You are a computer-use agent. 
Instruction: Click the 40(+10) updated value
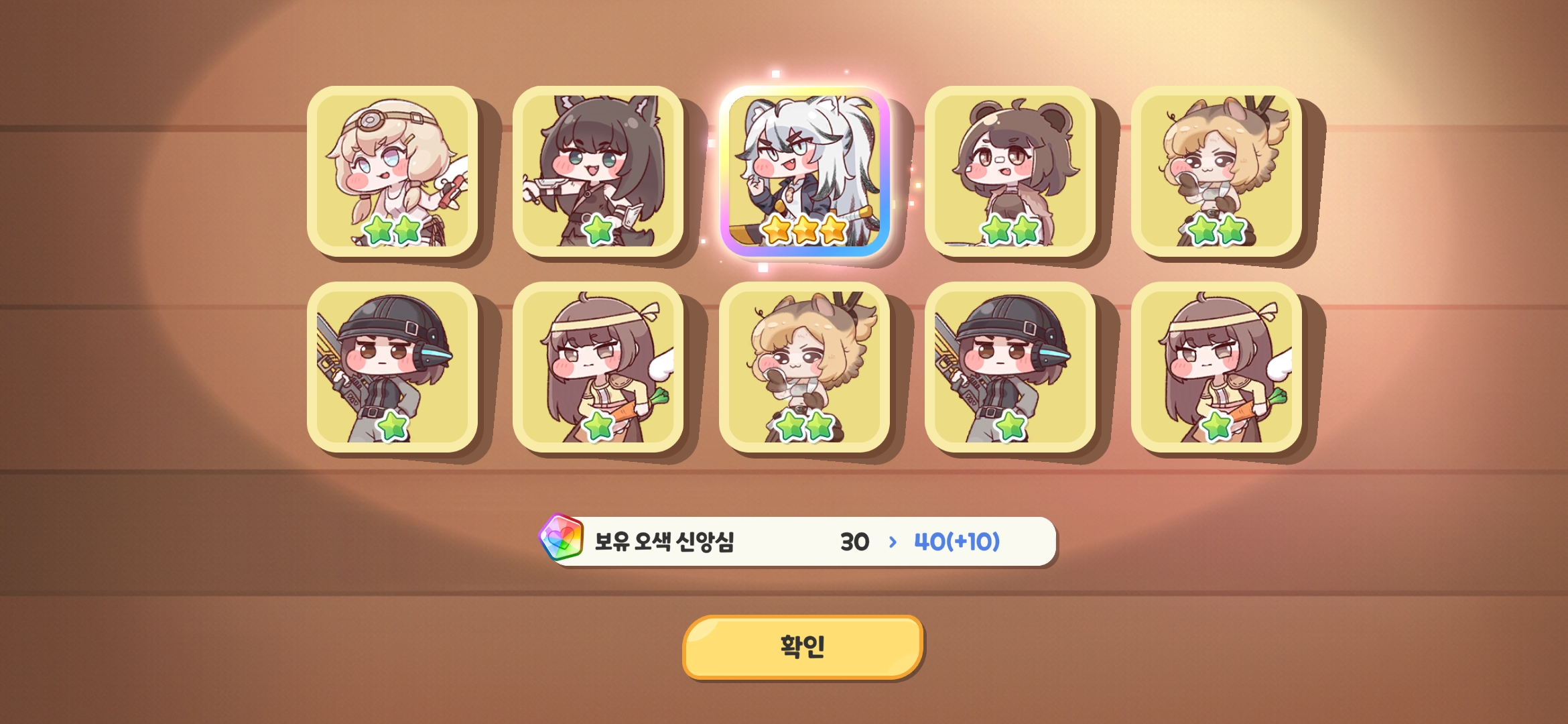pos(957,542)
